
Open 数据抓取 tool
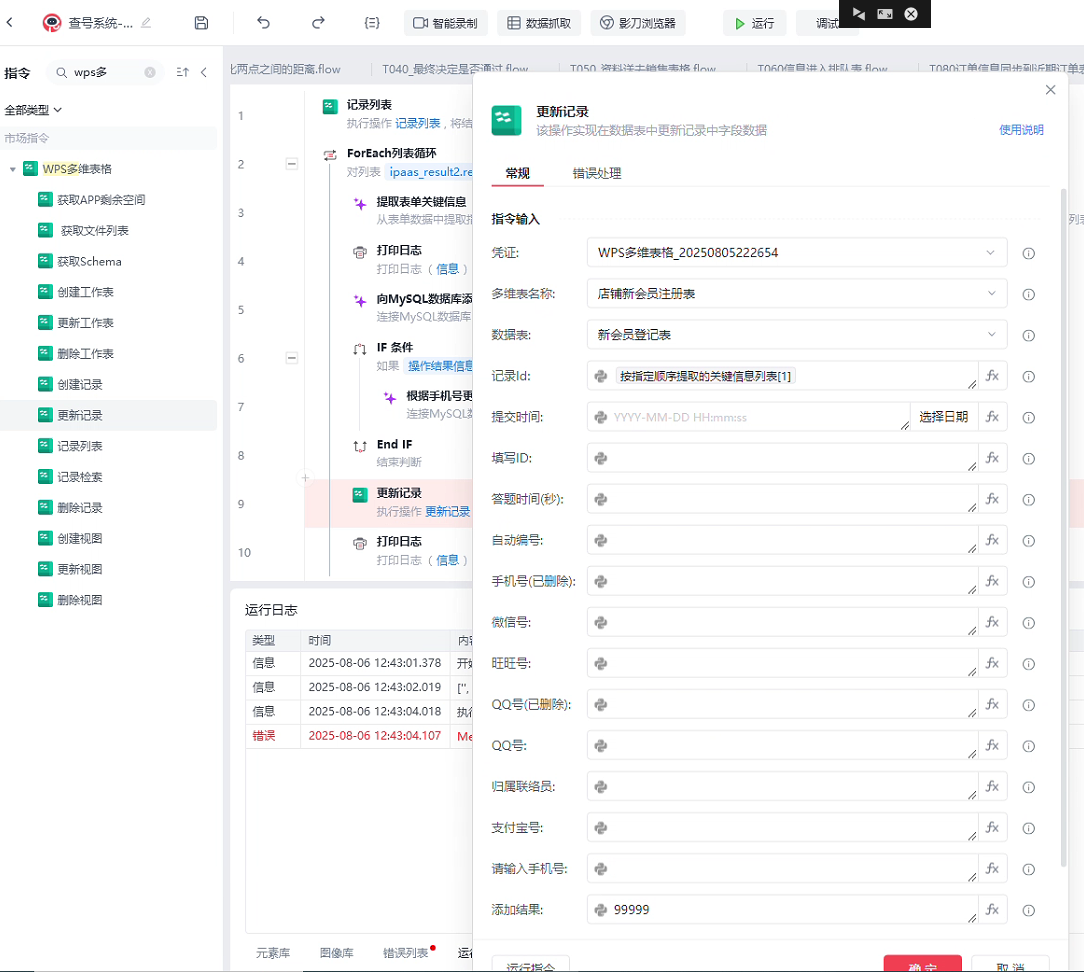(539, 23)
